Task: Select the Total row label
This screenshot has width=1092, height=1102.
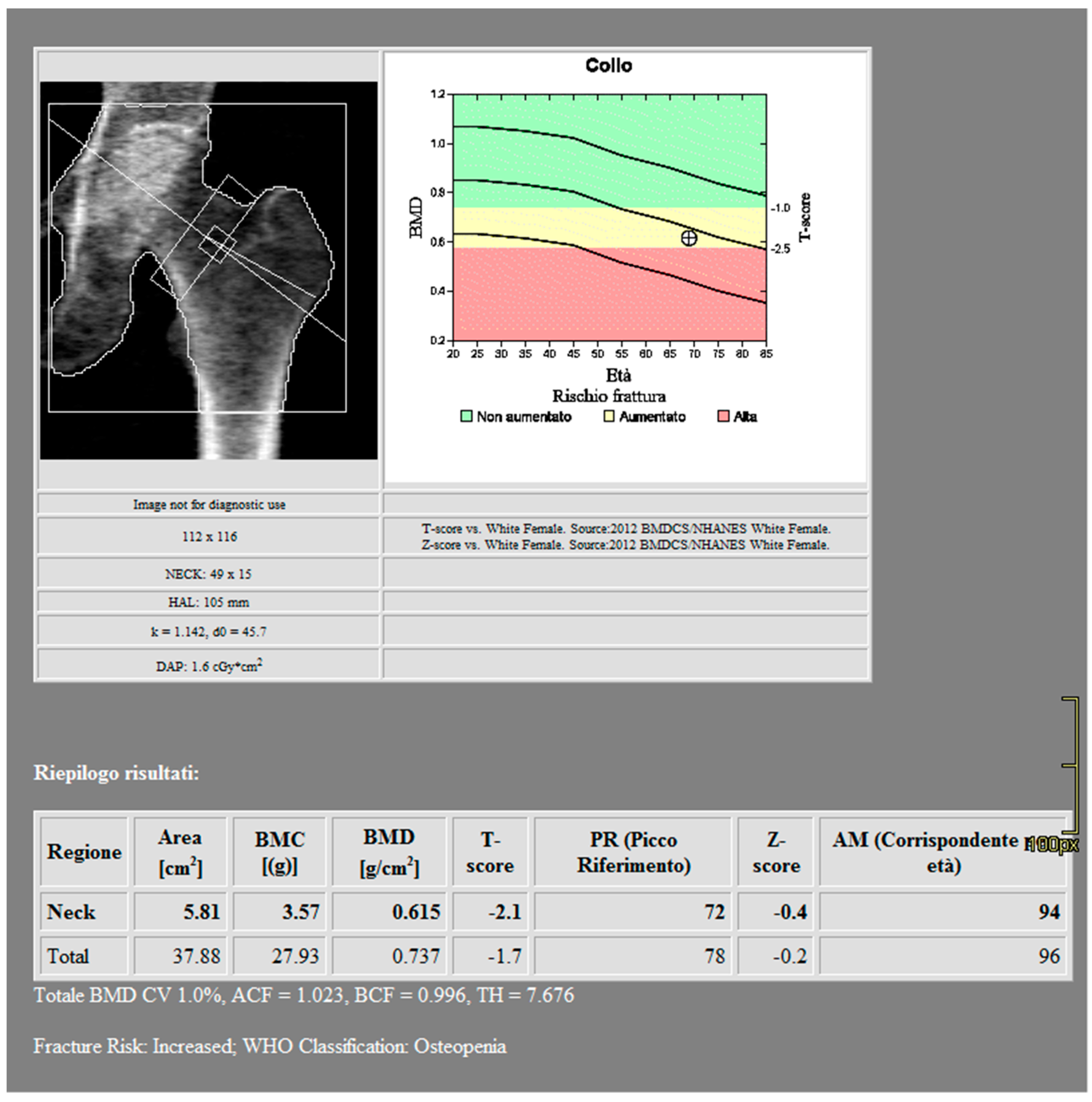Action: point(68,956)
